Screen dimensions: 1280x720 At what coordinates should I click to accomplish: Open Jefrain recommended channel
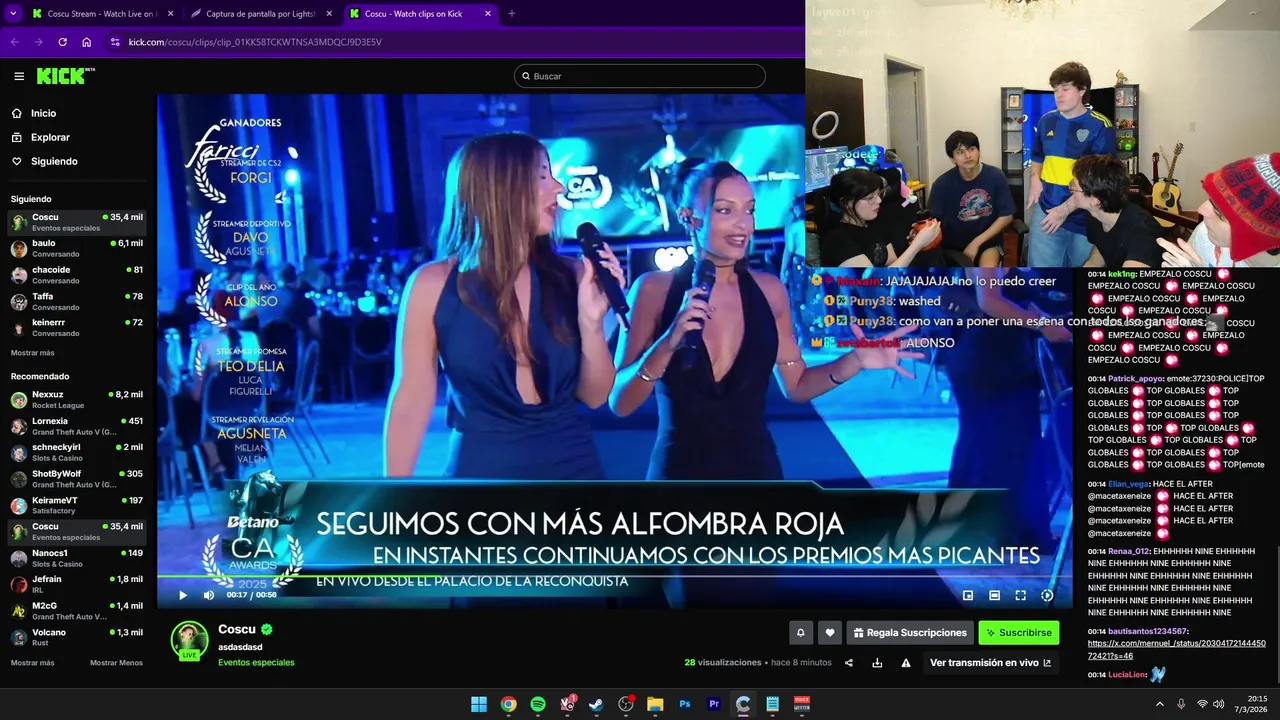(77, 584)
